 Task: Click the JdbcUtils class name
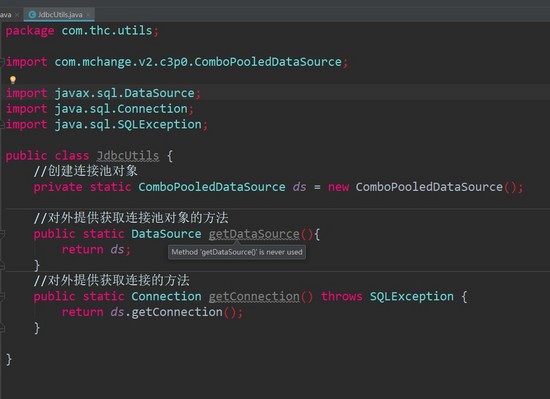click(x=128, y=156)
